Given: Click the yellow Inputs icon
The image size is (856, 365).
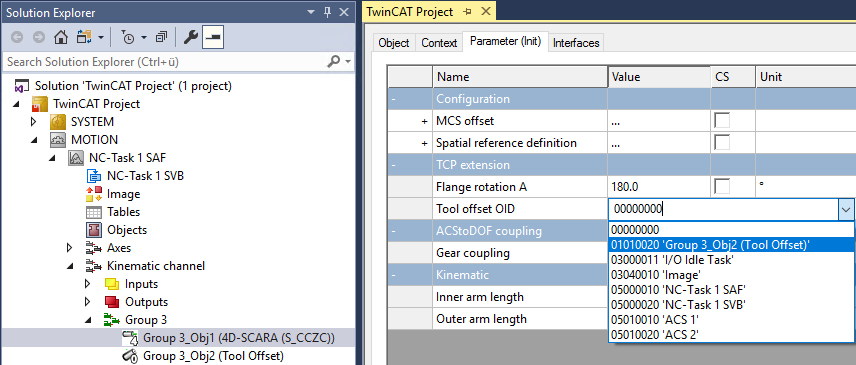Looking at the screenshot, I should pyautogui.click(x=111, y=284).
